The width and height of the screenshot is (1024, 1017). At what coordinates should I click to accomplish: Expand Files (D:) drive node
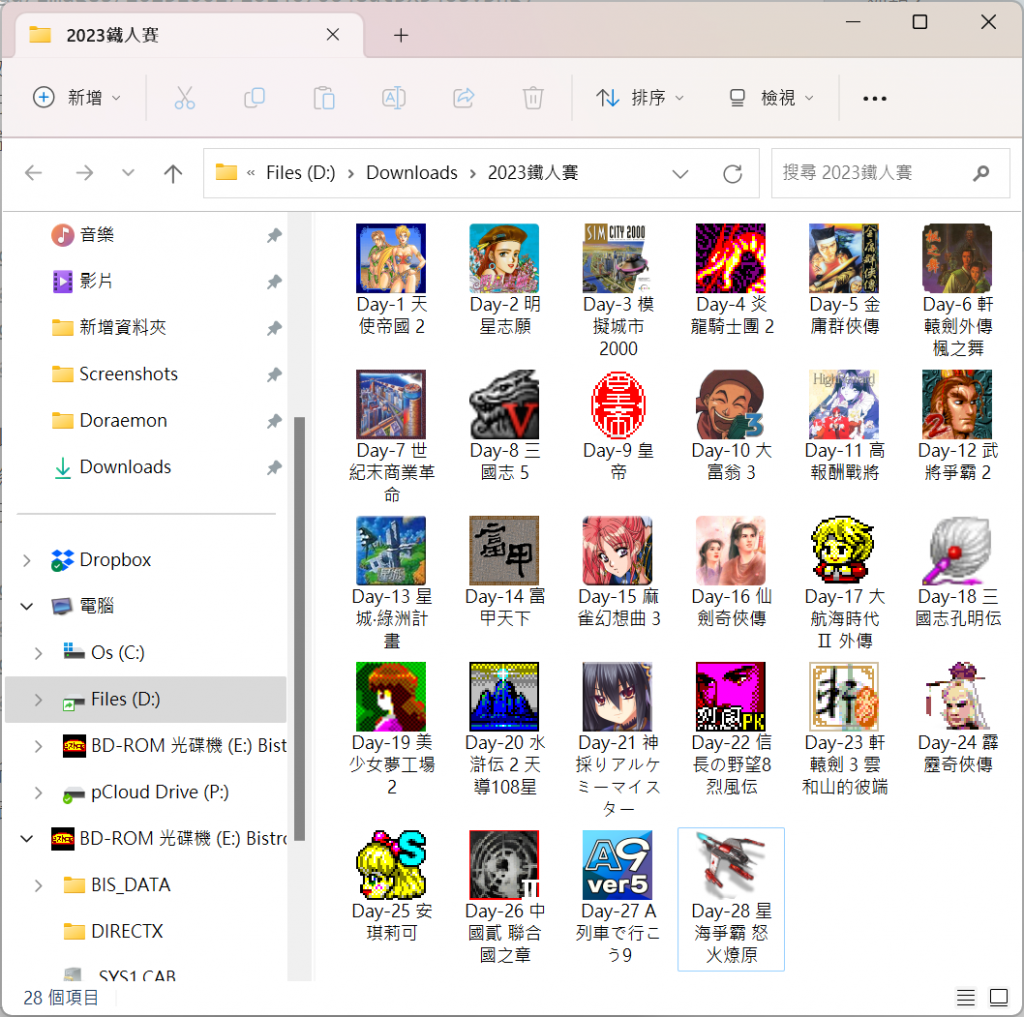tap(39, 700)
